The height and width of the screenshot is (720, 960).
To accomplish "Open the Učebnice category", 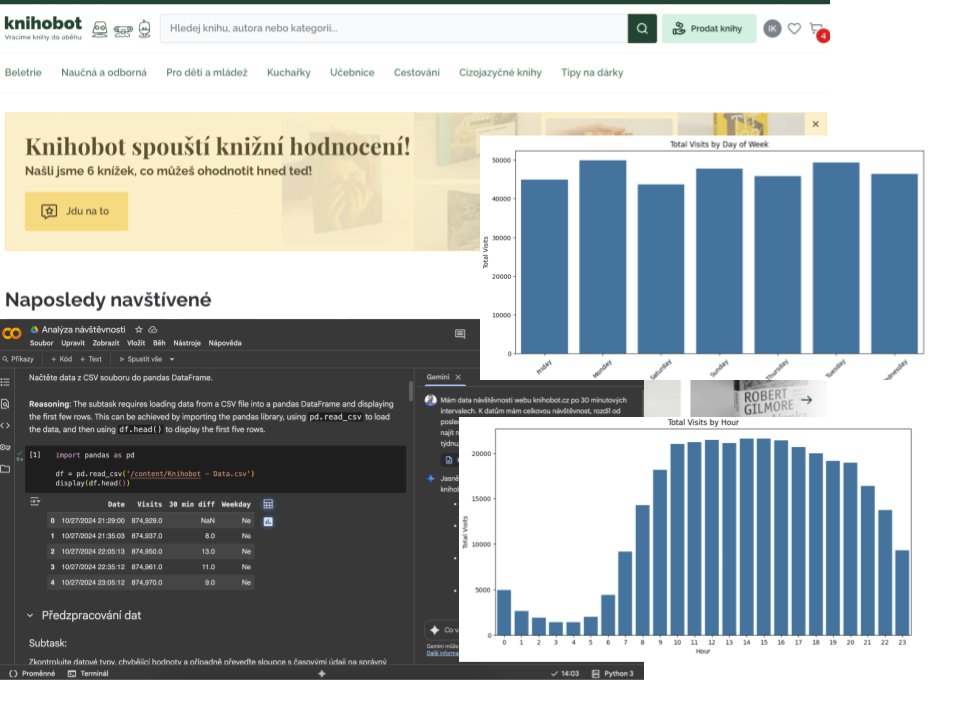I will coord(352,72).
